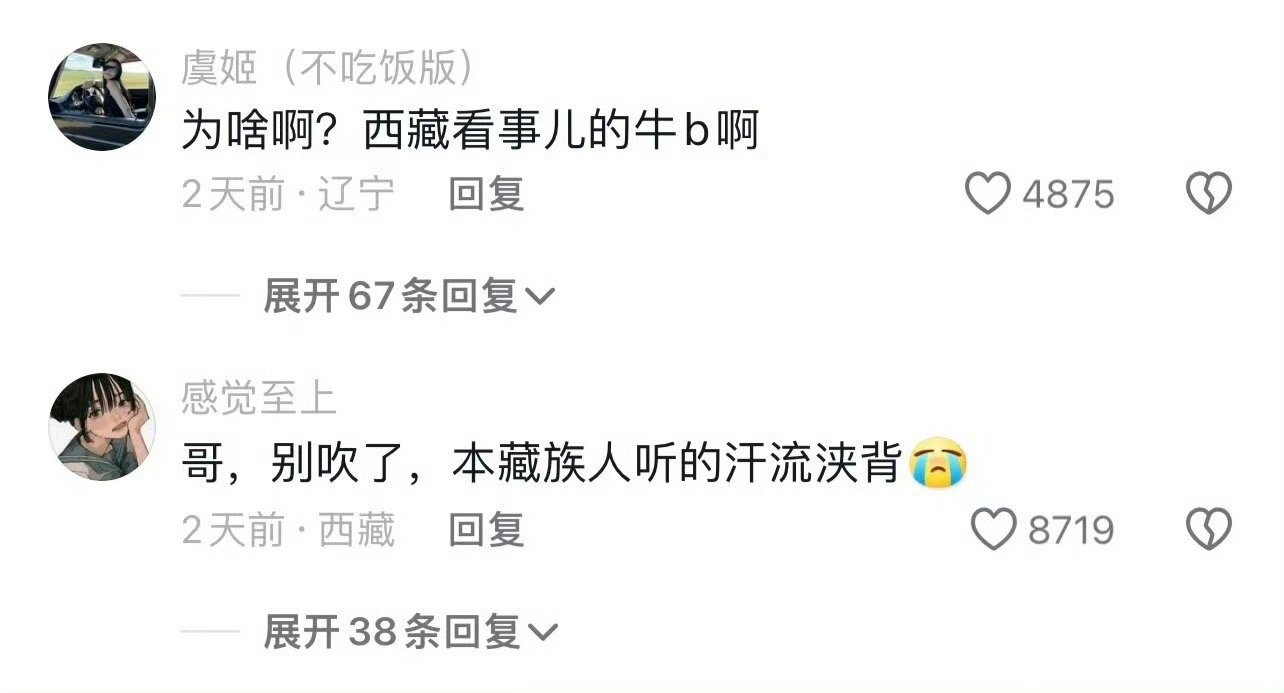Select the comment starting with 哥,别吹了
The image size is (1284, 693).
point(545,466)
